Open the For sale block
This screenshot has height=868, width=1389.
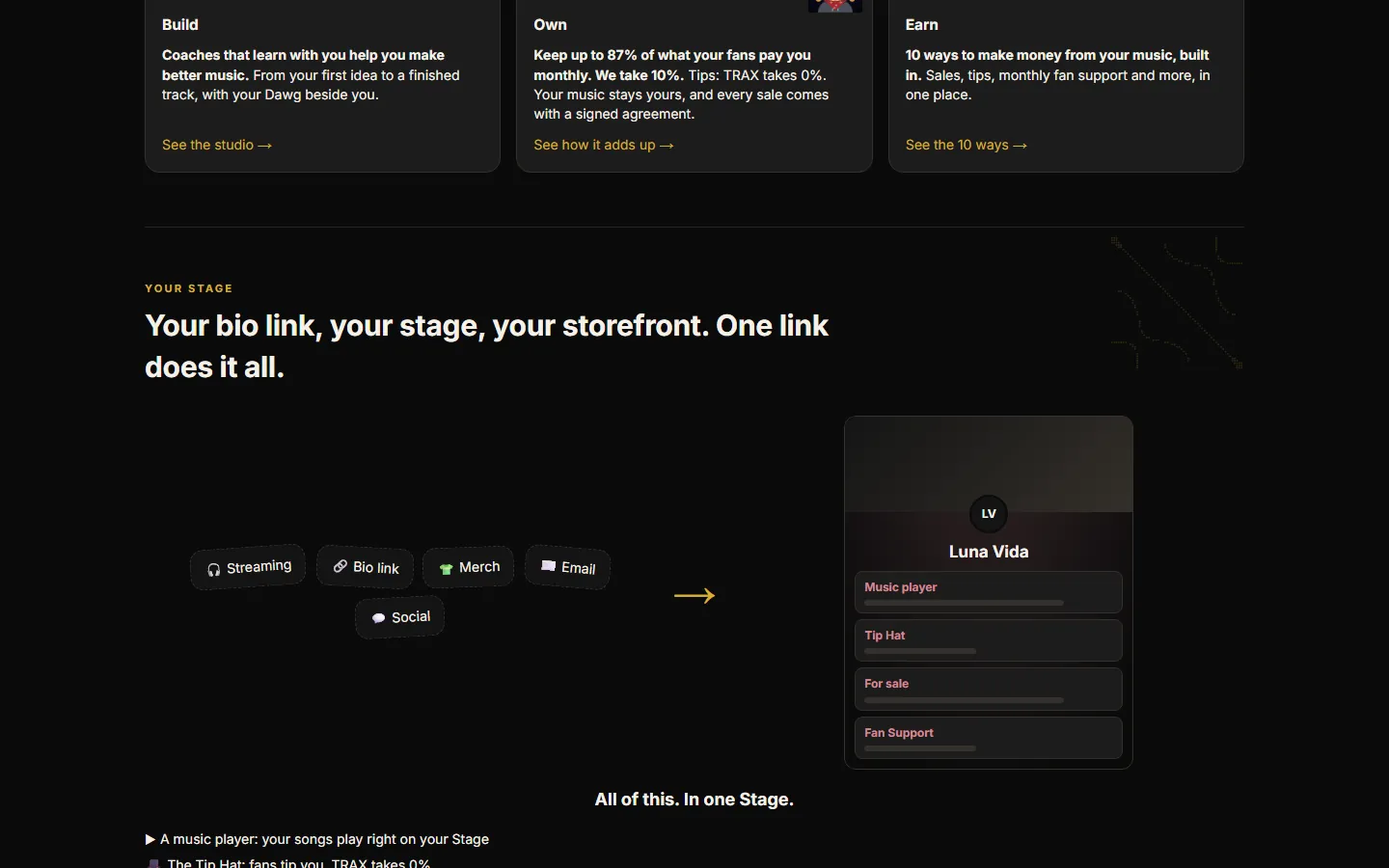click(989, 689)
